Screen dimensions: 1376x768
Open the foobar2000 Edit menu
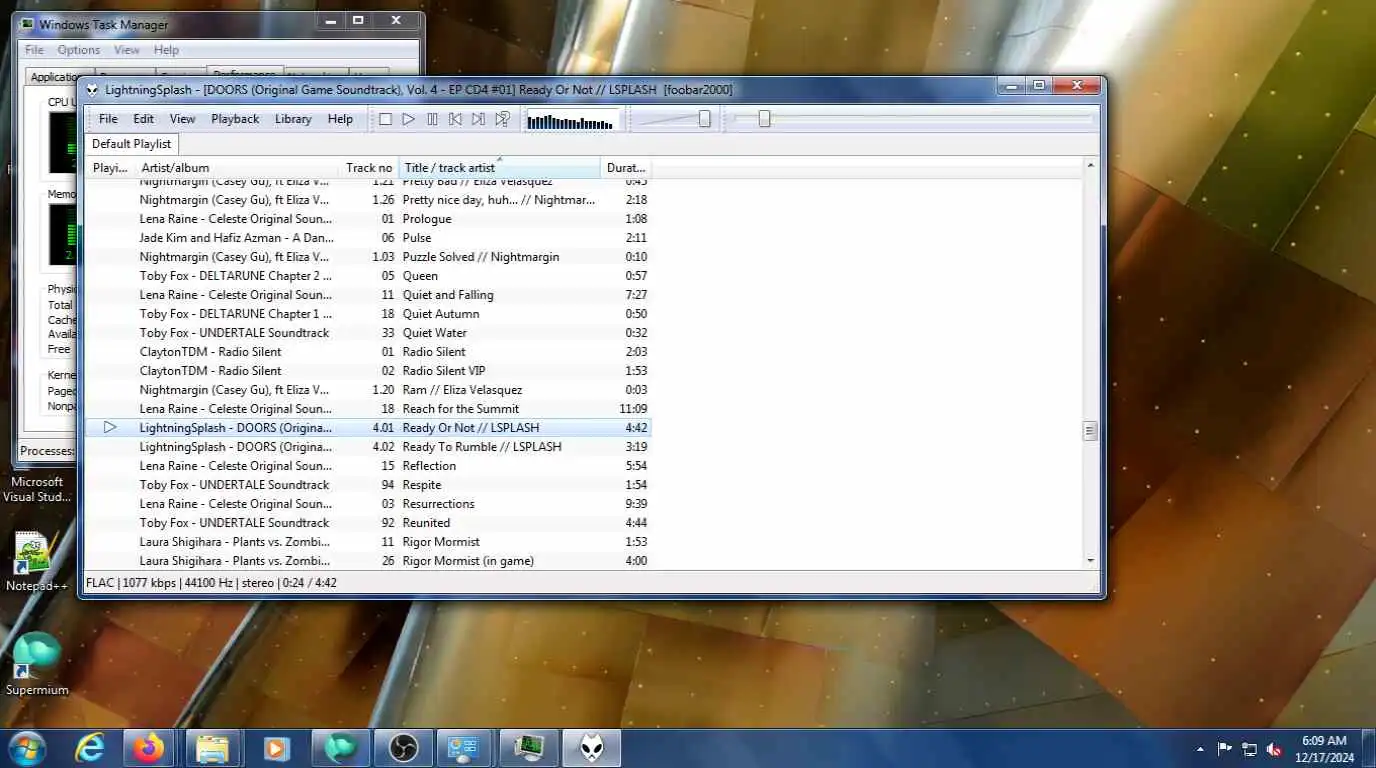144,119
